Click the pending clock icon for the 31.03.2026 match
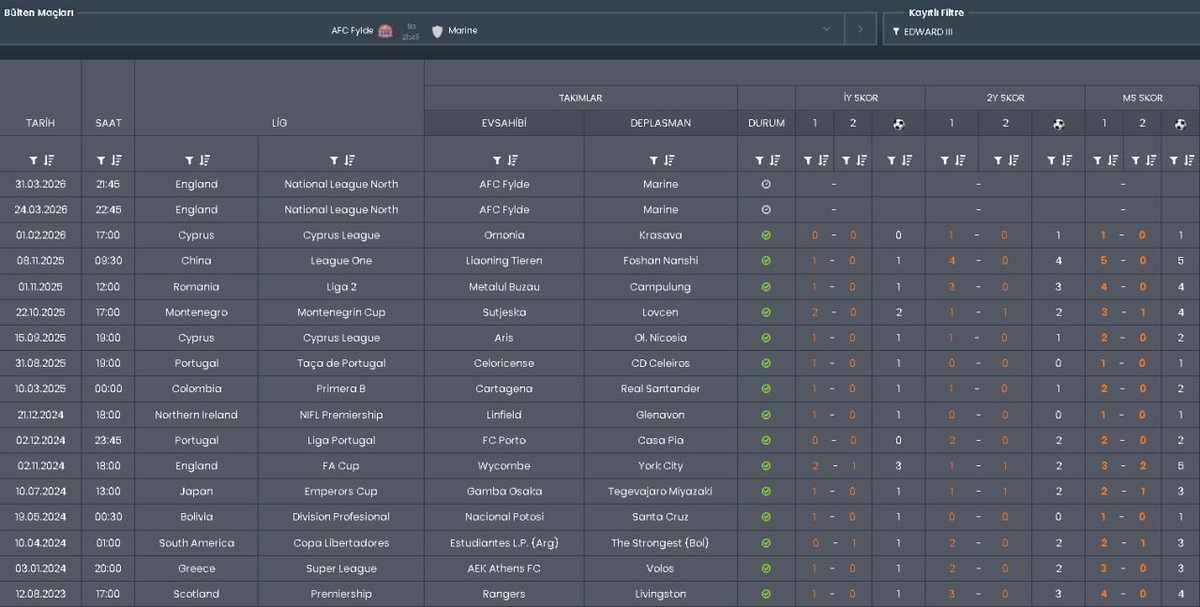1200x607 pixels. [x=767, y=184]
